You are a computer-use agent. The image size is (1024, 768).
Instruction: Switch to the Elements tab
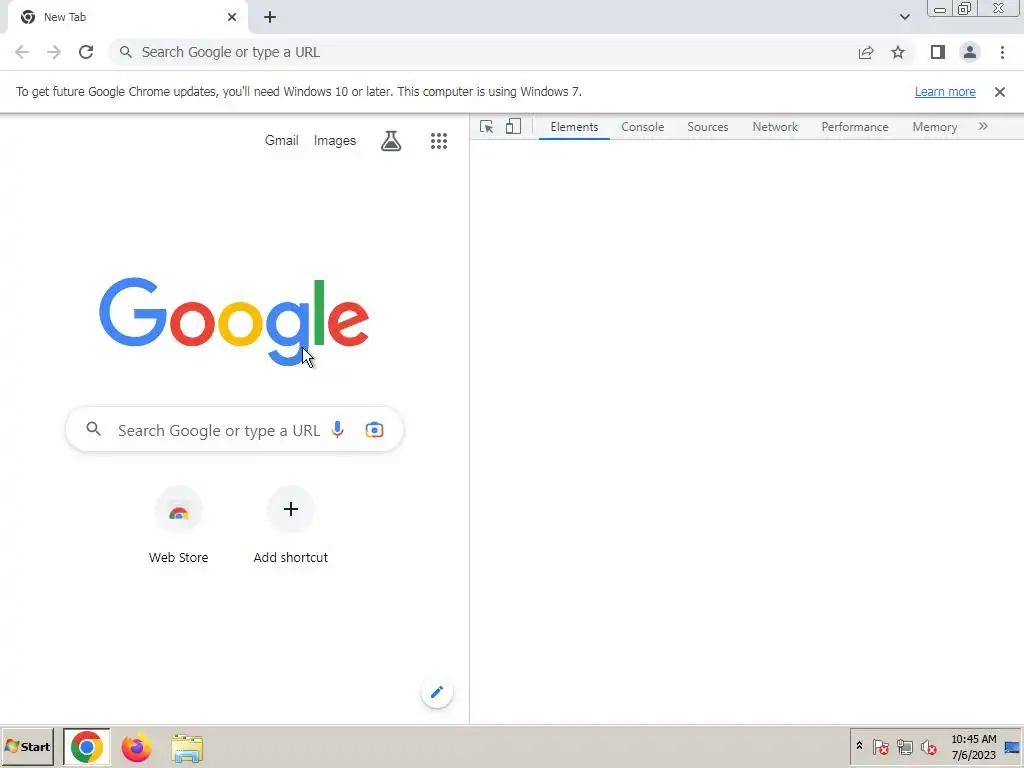[x=574, y=127]
